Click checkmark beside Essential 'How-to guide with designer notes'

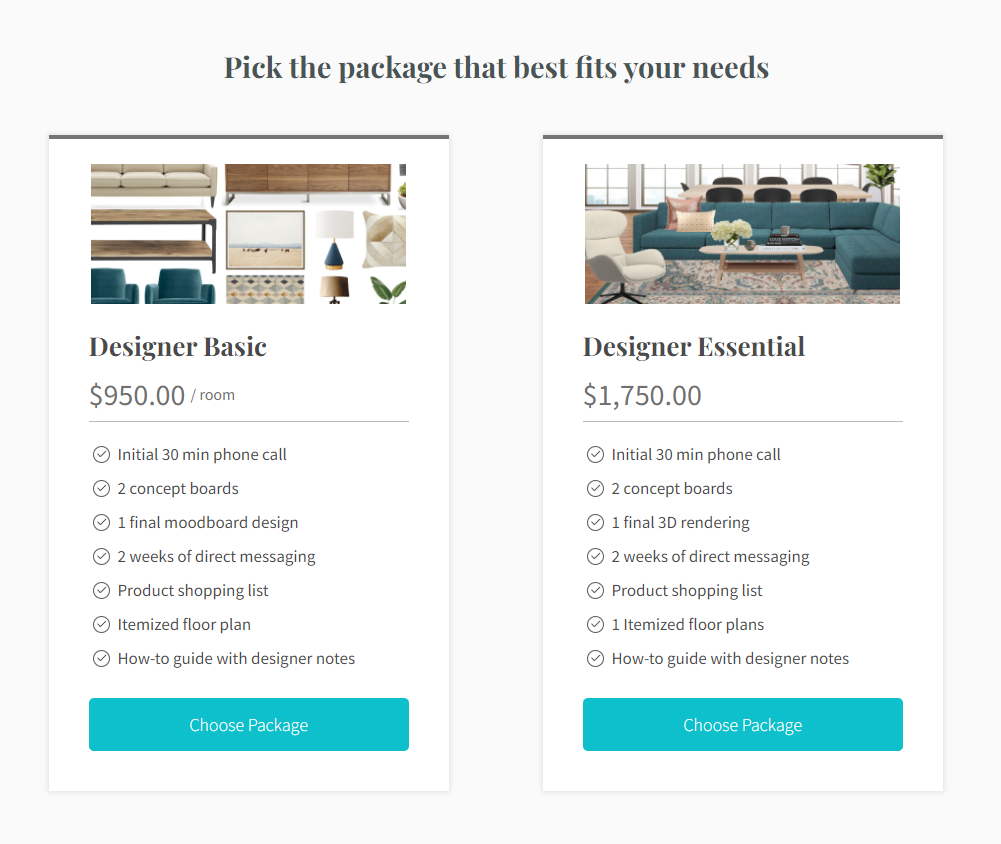[595, 659]
